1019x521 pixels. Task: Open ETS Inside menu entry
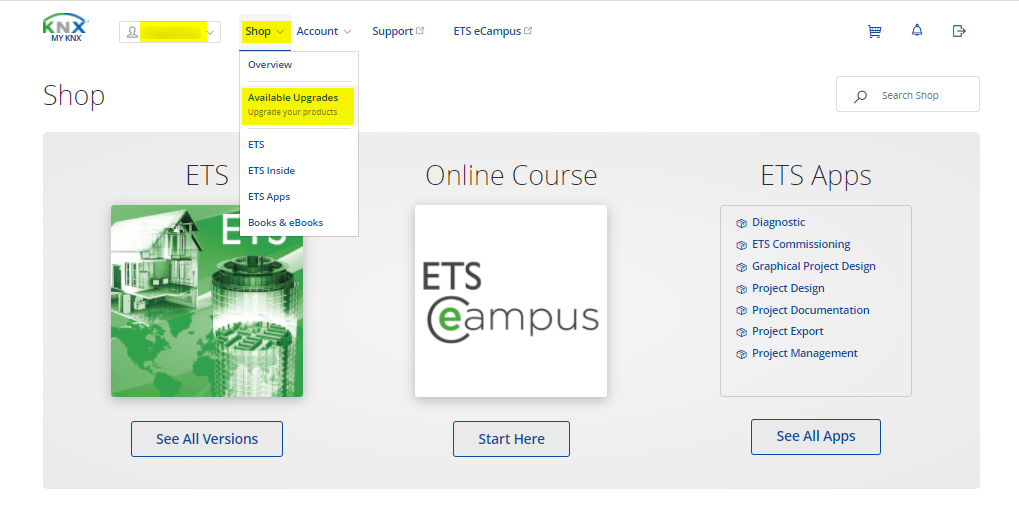pos(271,170)
